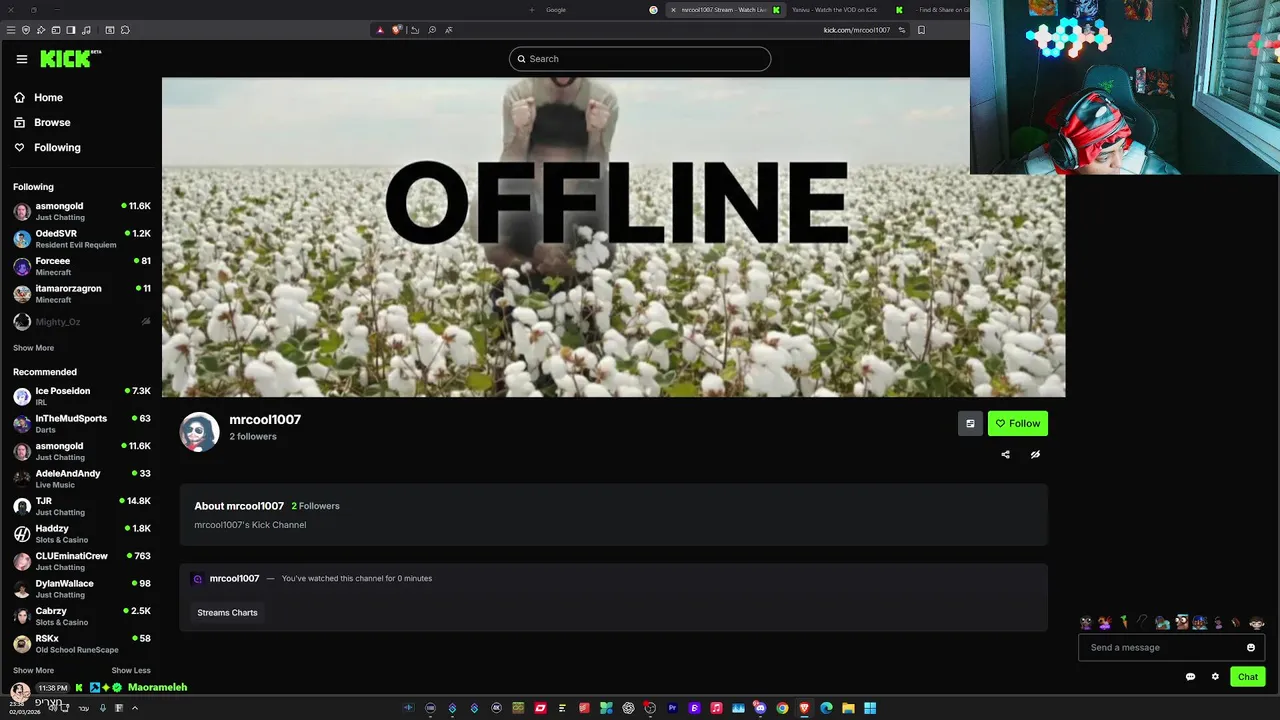Screen dimensions: 1280x720
Task: Open Browse in the sidebar
Action: (x=52, y=123)
